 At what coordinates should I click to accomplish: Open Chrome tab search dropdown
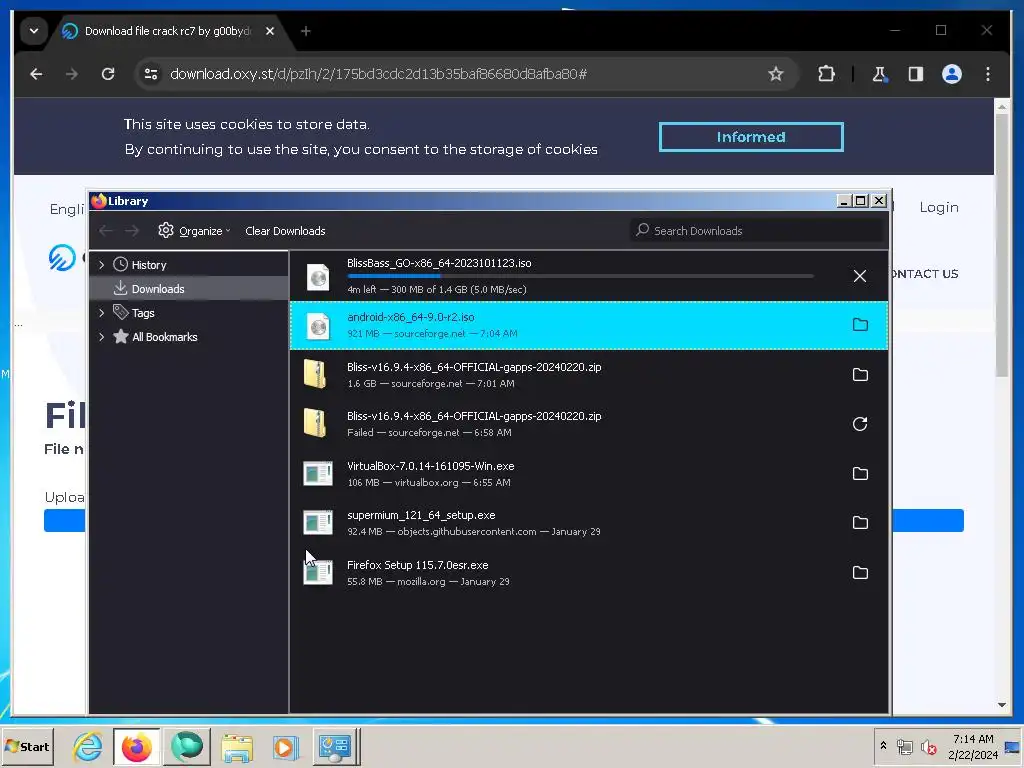click(x=33, y=31)
